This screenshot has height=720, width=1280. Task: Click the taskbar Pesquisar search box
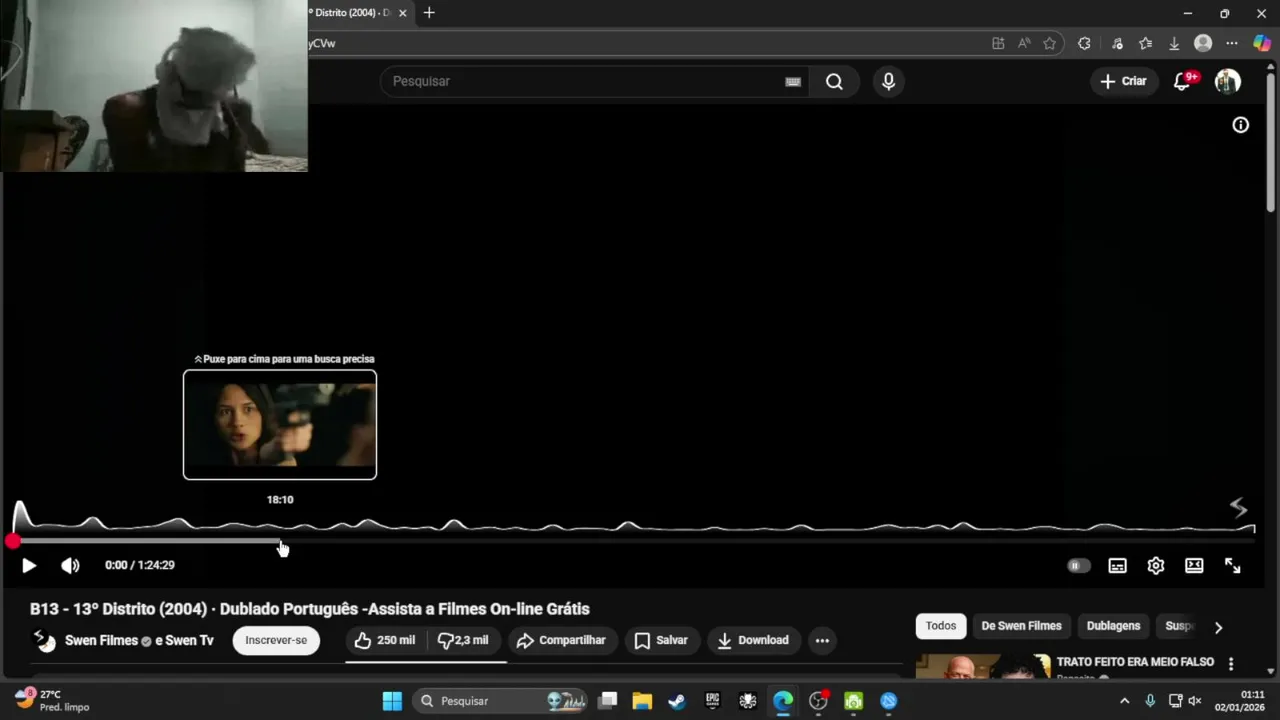(x=500, y=701)
